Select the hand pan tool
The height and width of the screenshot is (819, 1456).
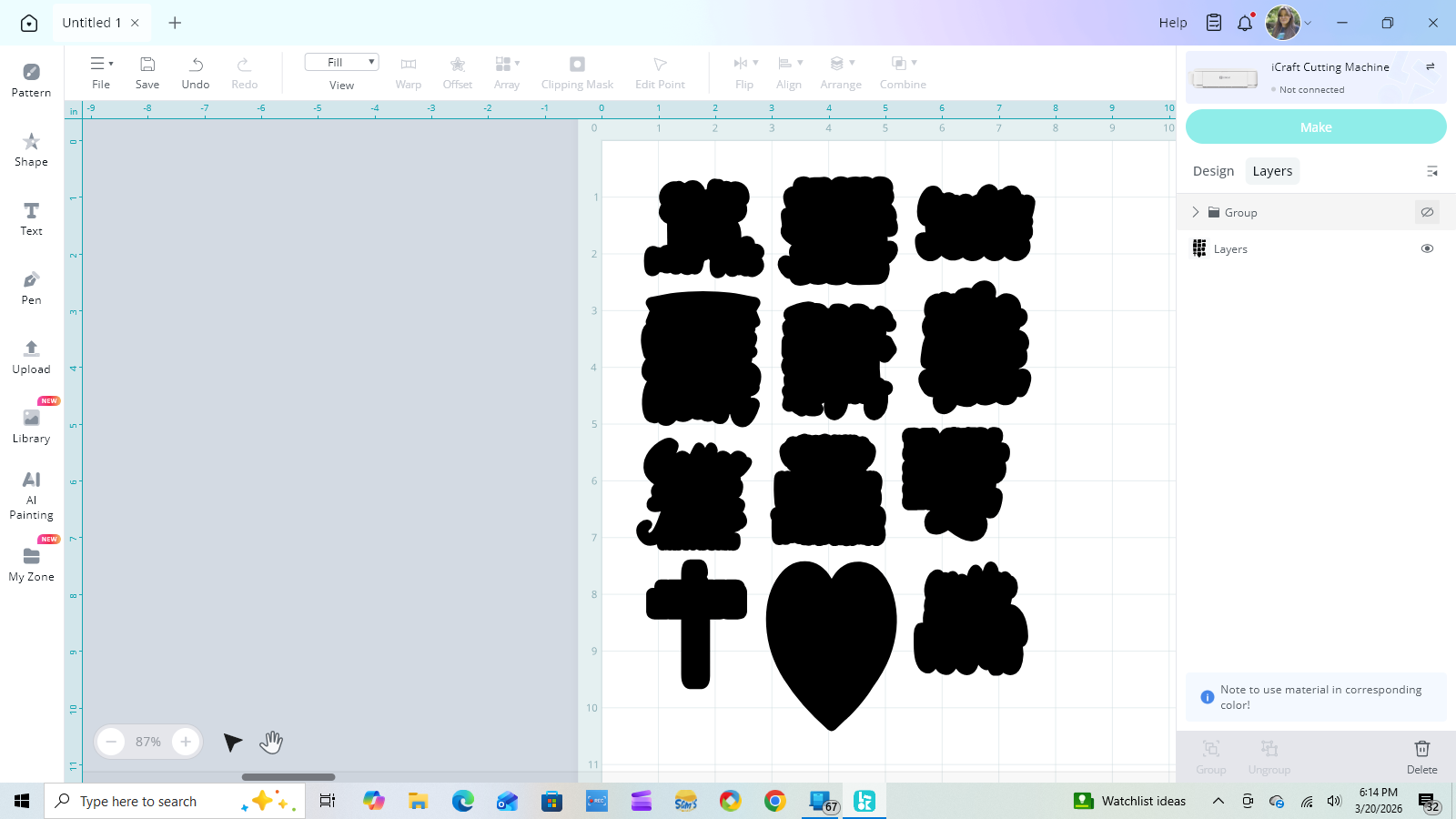(271, 743)
